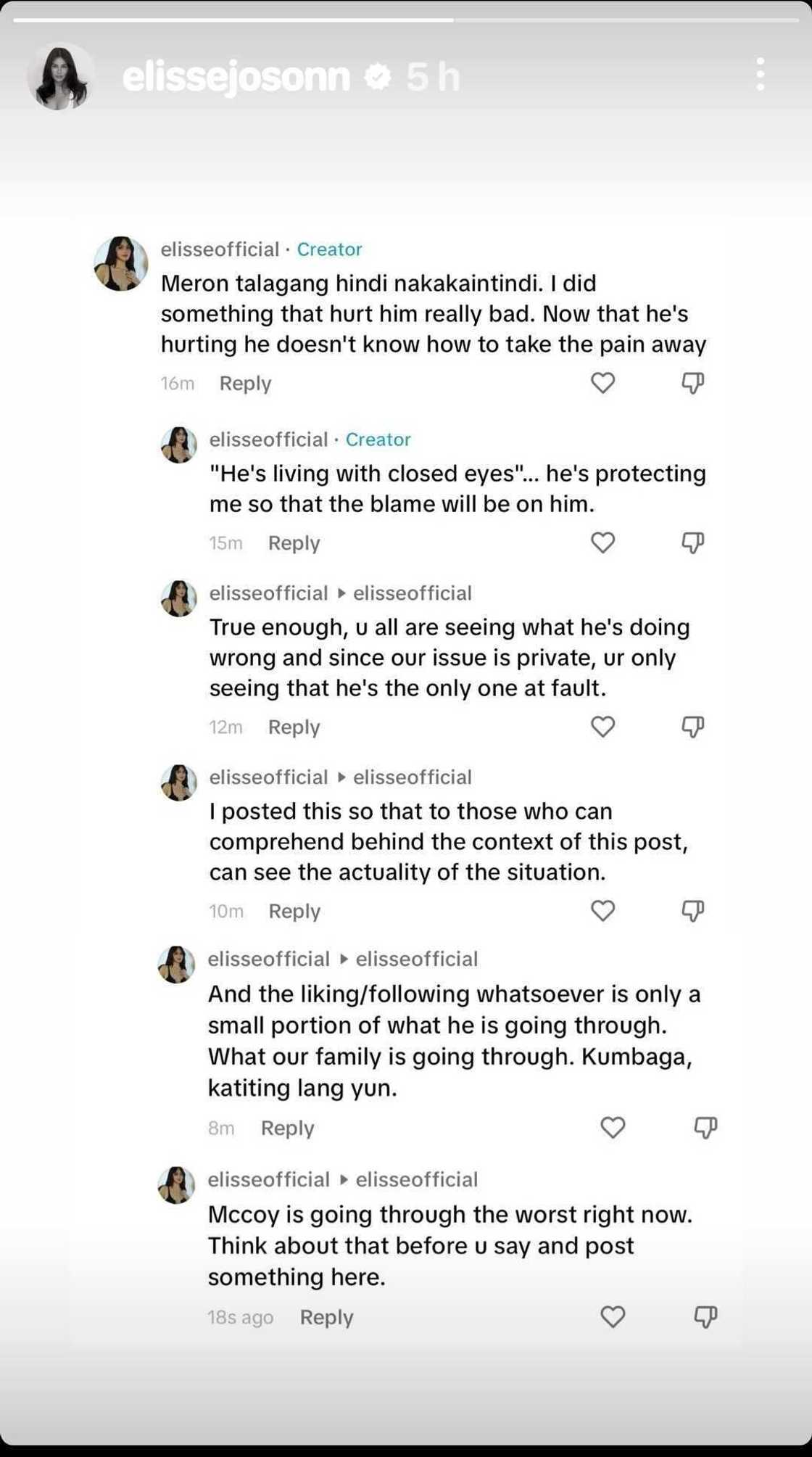This screenshot has height=1457, width=812.
Task: Heart the 'liking/following whatsoever' comment
Action: tap(613, 1127)
